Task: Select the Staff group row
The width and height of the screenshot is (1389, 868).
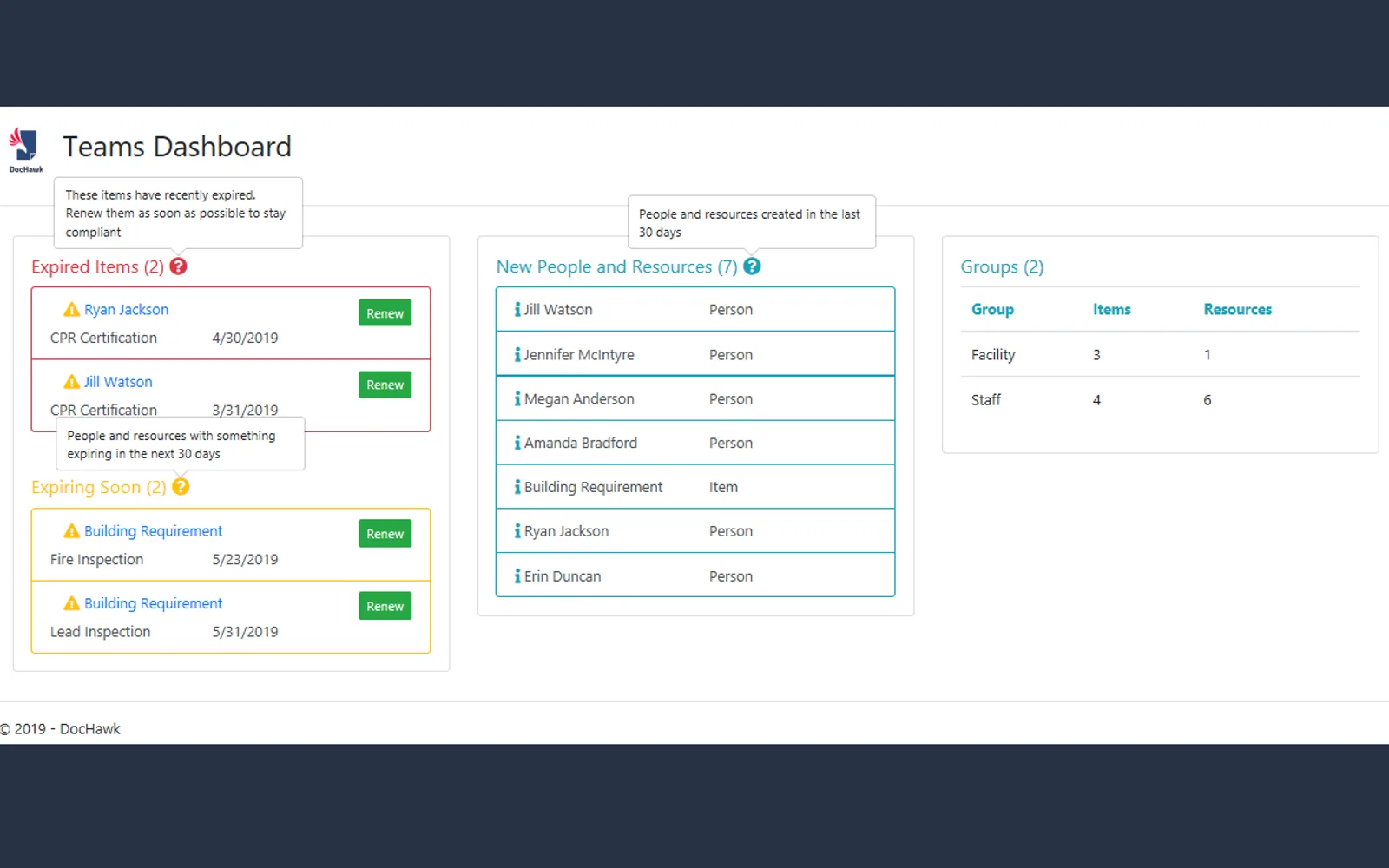Action: click(1160, 399)
